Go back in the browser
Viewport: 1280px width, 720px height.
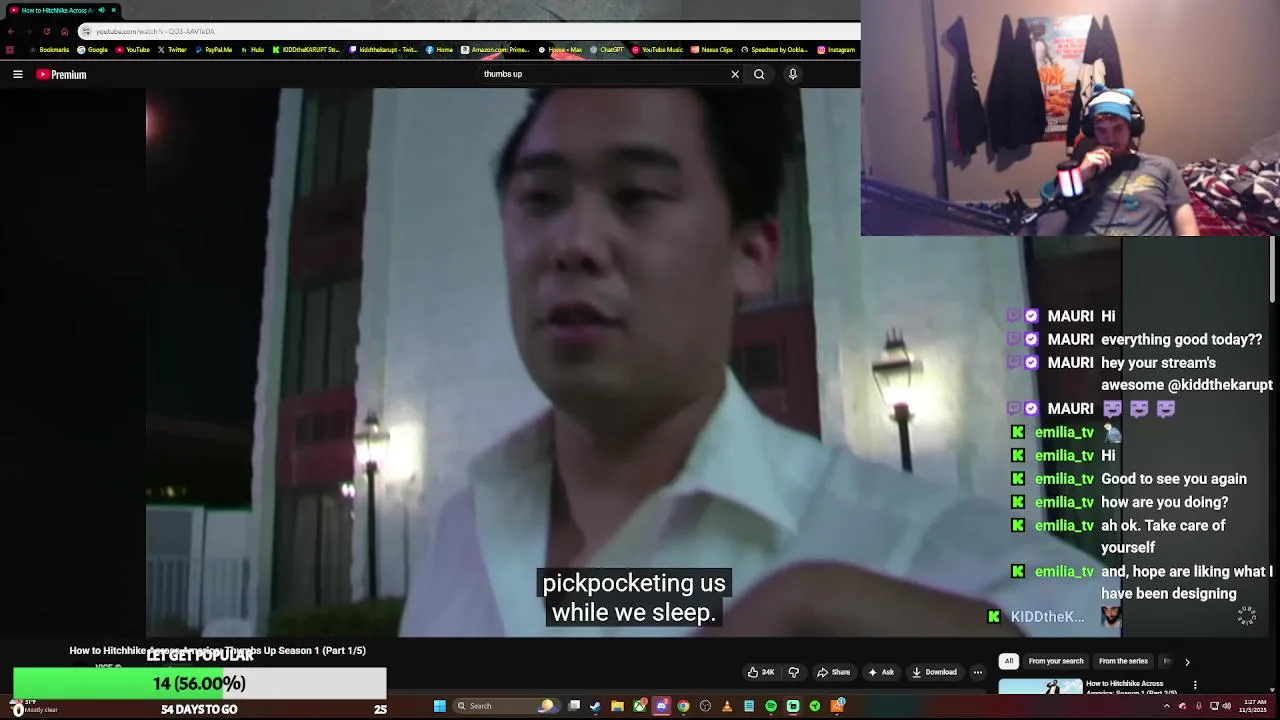point(10,31)
